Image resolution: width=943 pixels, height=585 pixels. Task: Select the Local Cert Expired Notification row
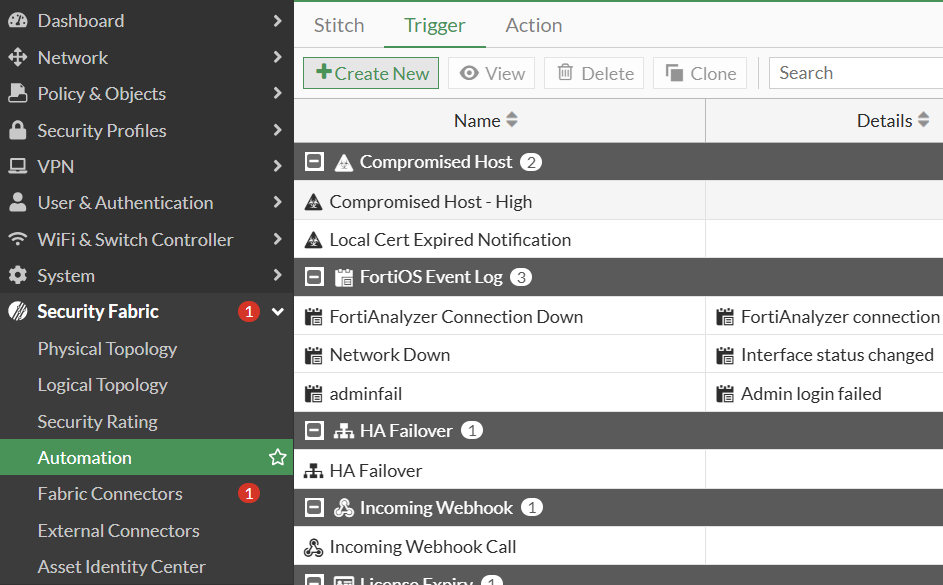pos(618,239)
